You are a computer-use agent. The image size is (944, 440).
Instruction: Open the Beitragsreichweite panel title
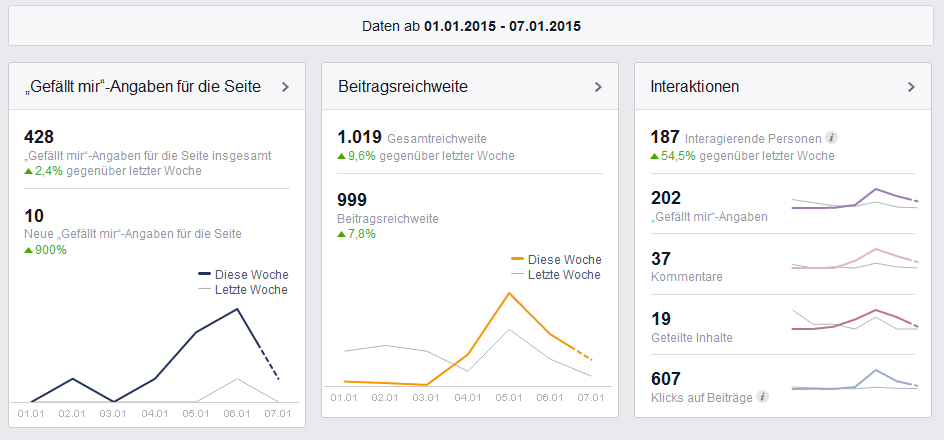[x=403, y=87]
